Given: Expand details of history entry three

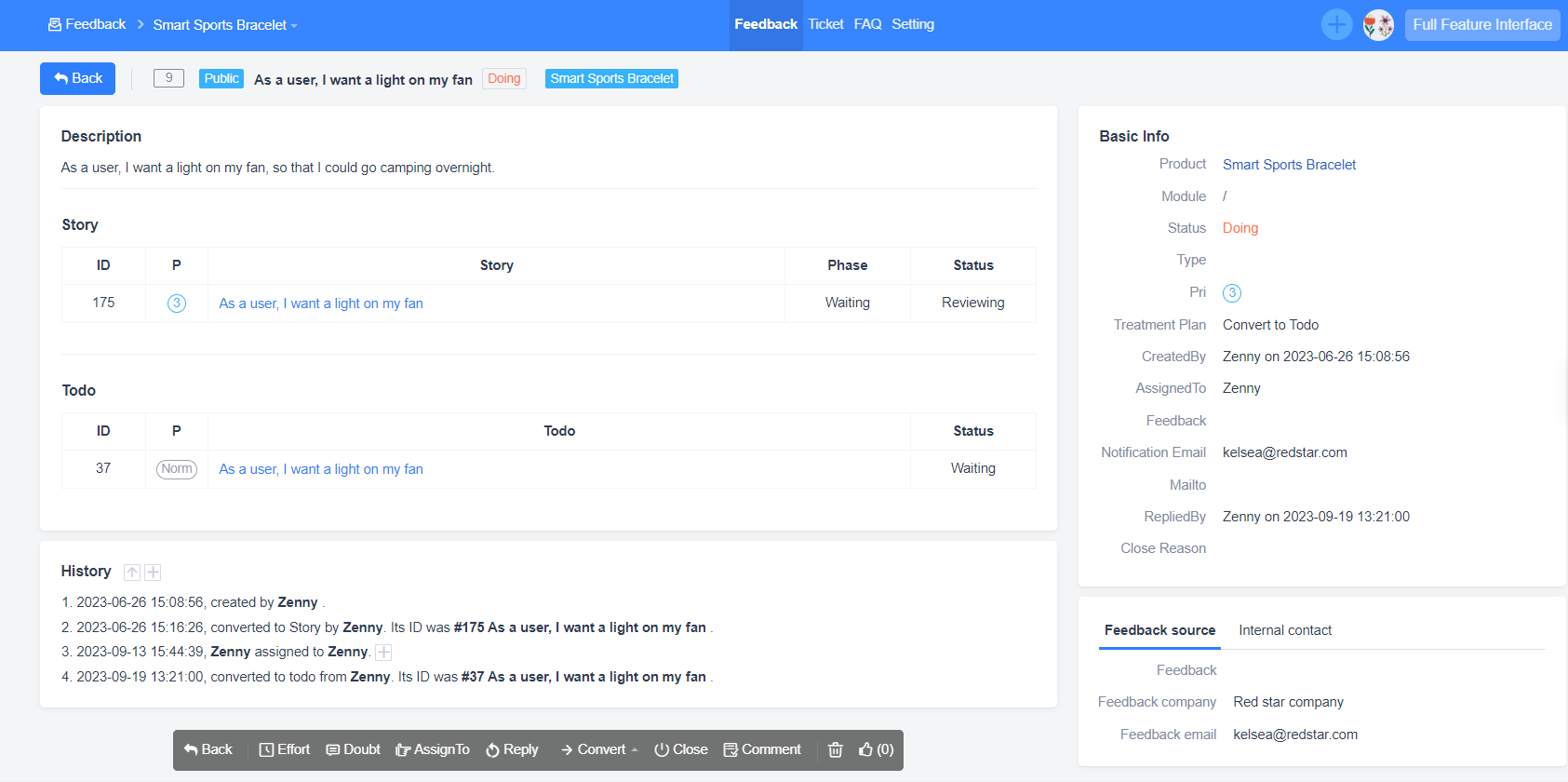Looking at the screenshot, I should [x=383, y=653].
